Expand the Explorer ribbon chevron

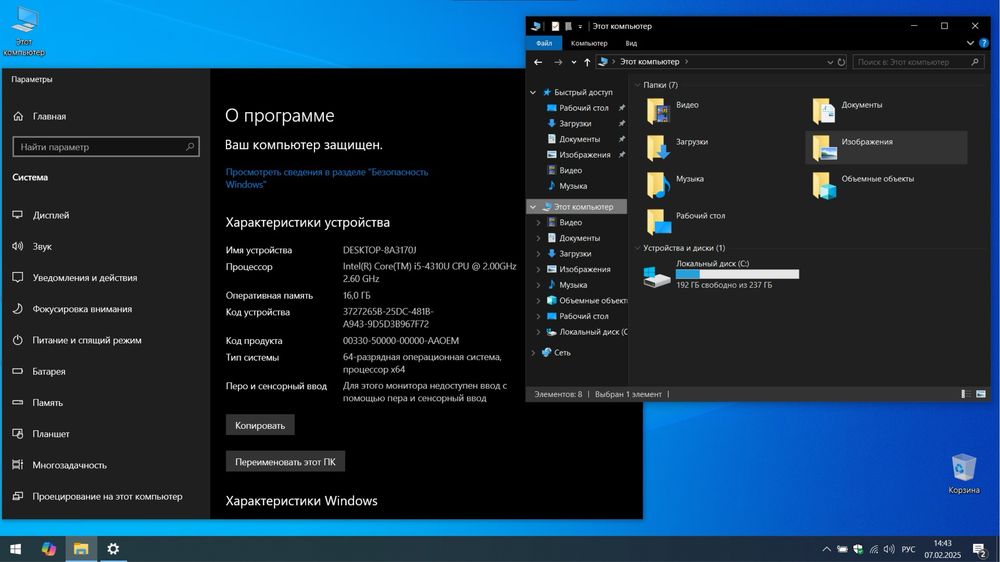[970, 43]
